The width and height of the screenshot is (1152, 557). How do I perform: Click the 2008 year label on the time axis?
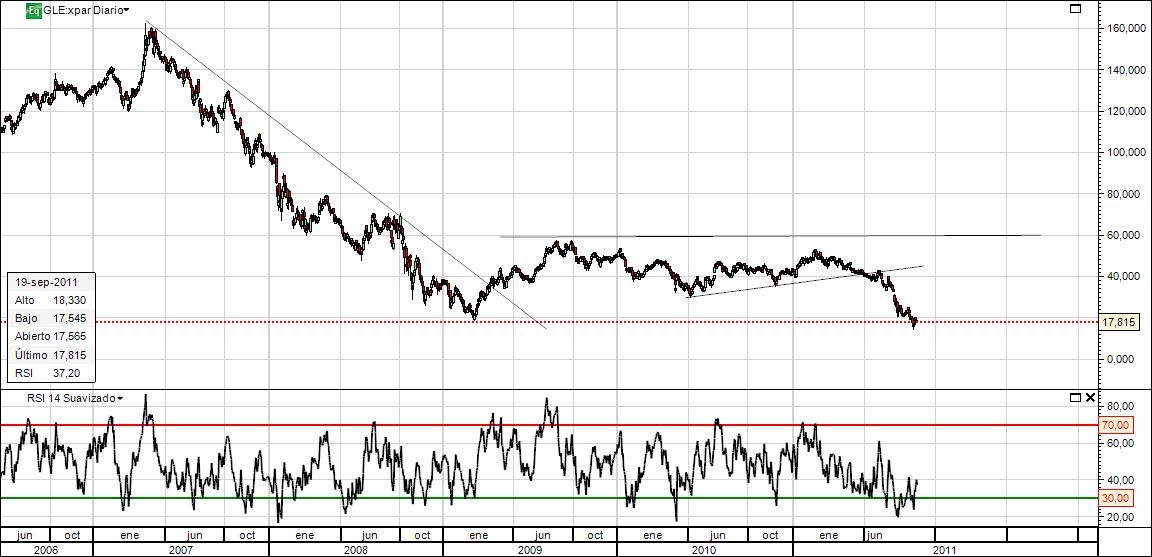click(356, 549)
